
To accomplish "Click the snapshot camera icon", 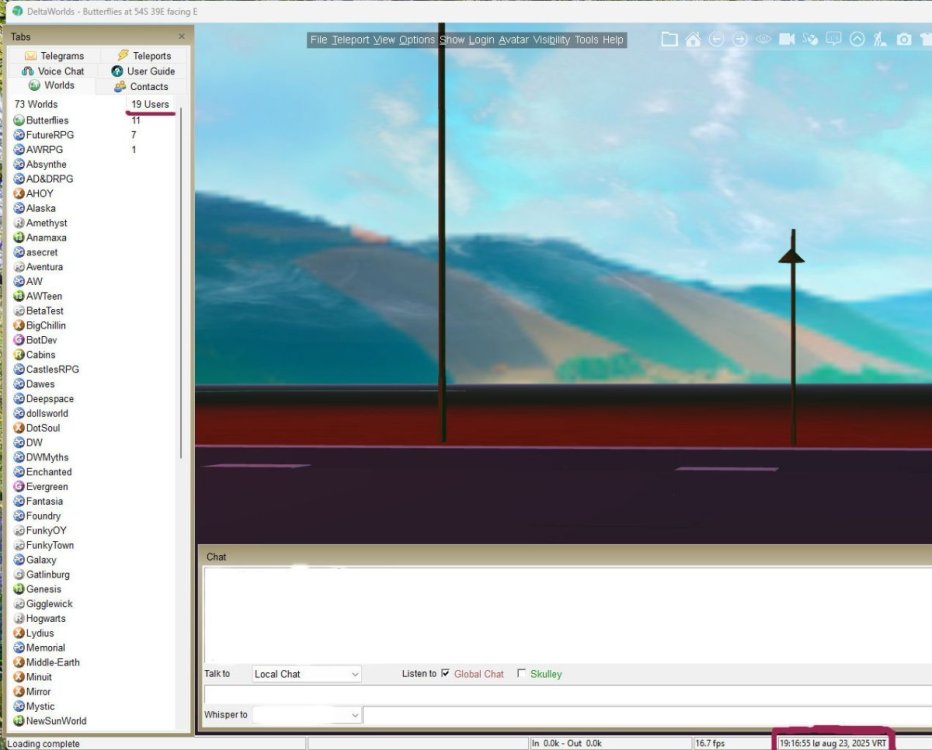I will point(904,39).
